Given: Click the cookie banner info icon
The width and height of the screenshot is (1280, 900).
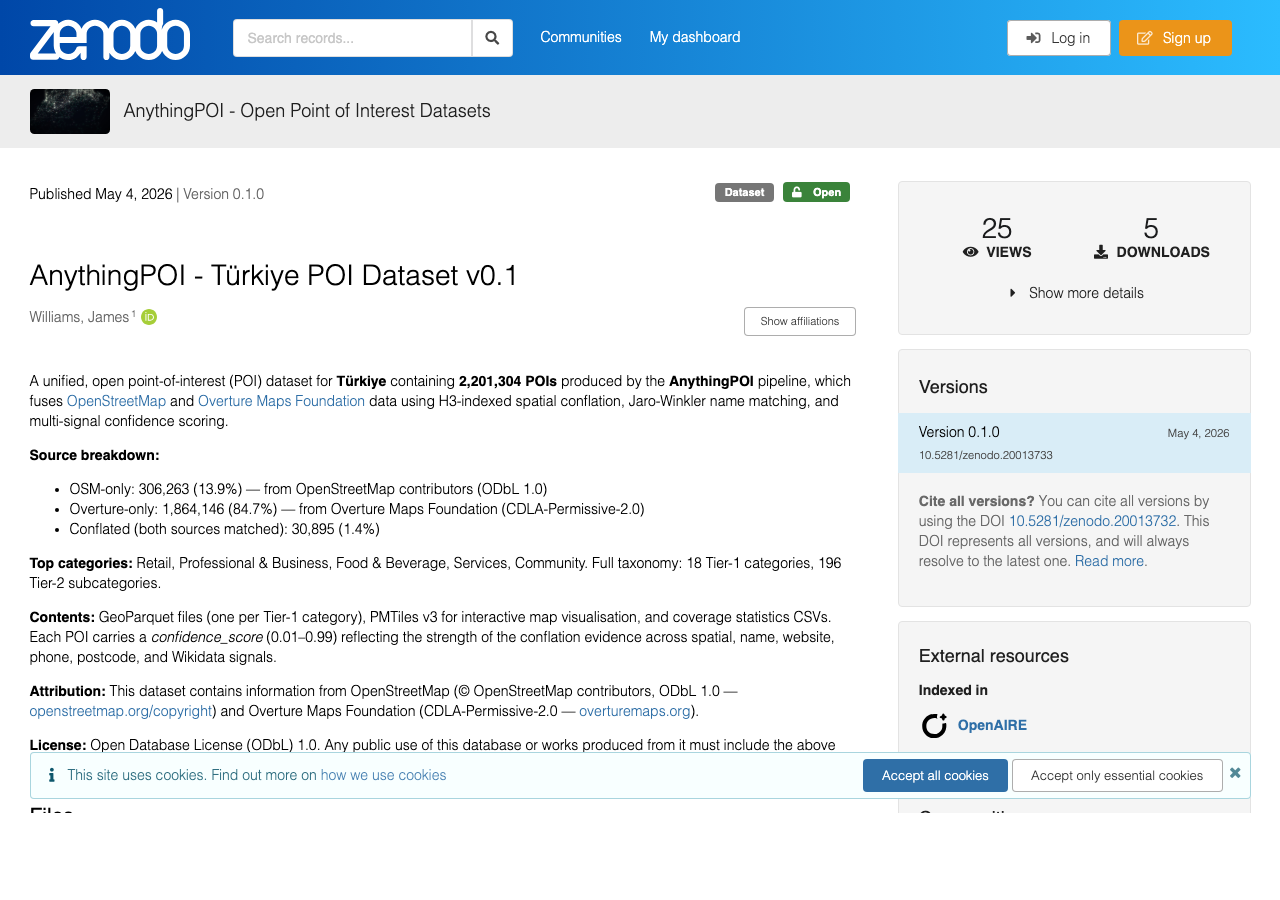Looking at the screenshot, I should (51, 775).
